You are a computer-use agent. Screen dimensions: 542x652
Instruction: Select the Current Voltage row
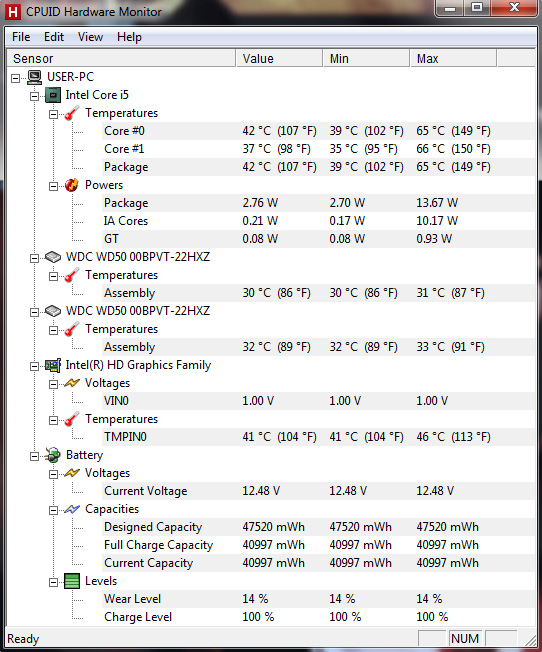[318, 491]
